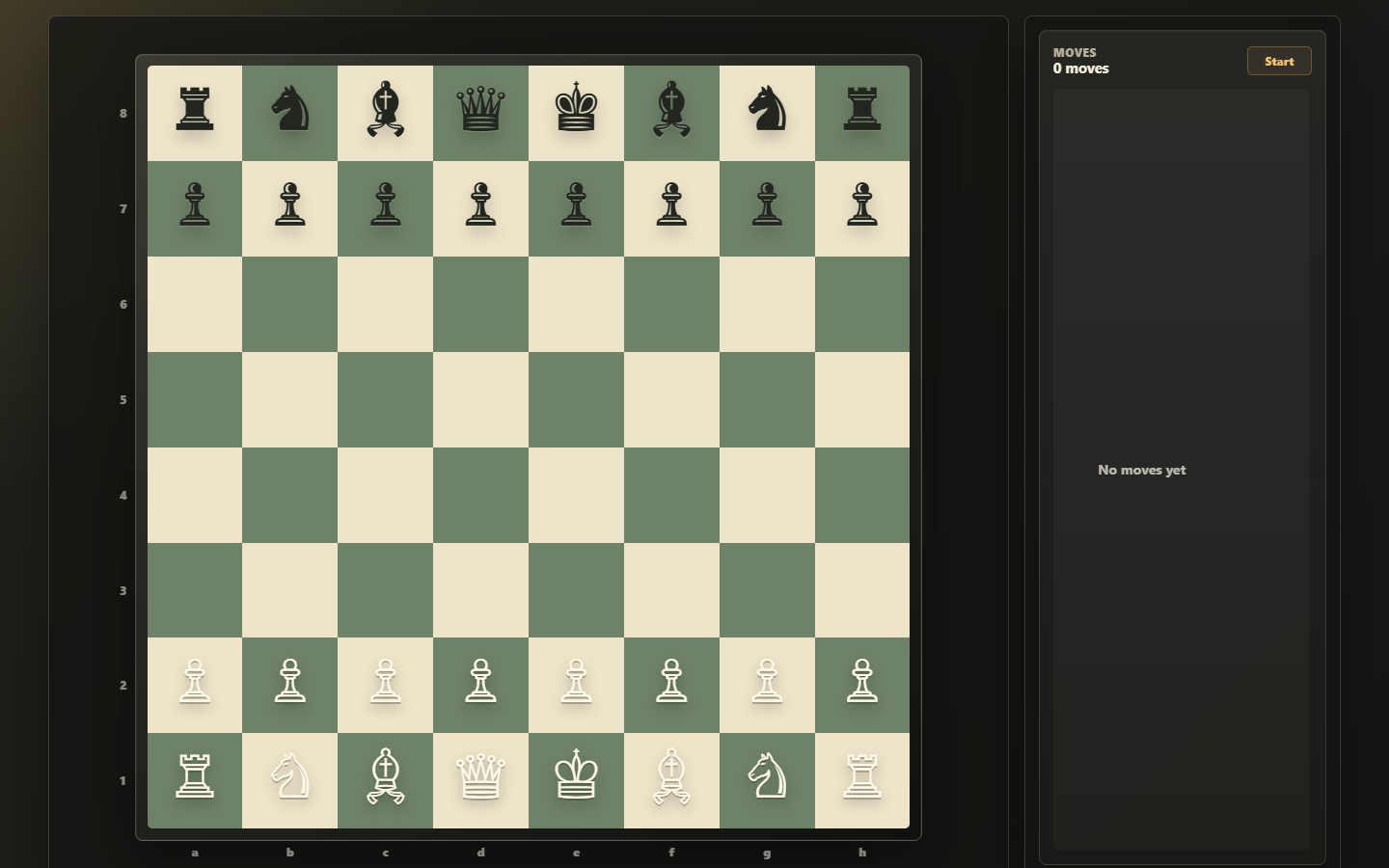Click the empty e5 square

point(576,399)
